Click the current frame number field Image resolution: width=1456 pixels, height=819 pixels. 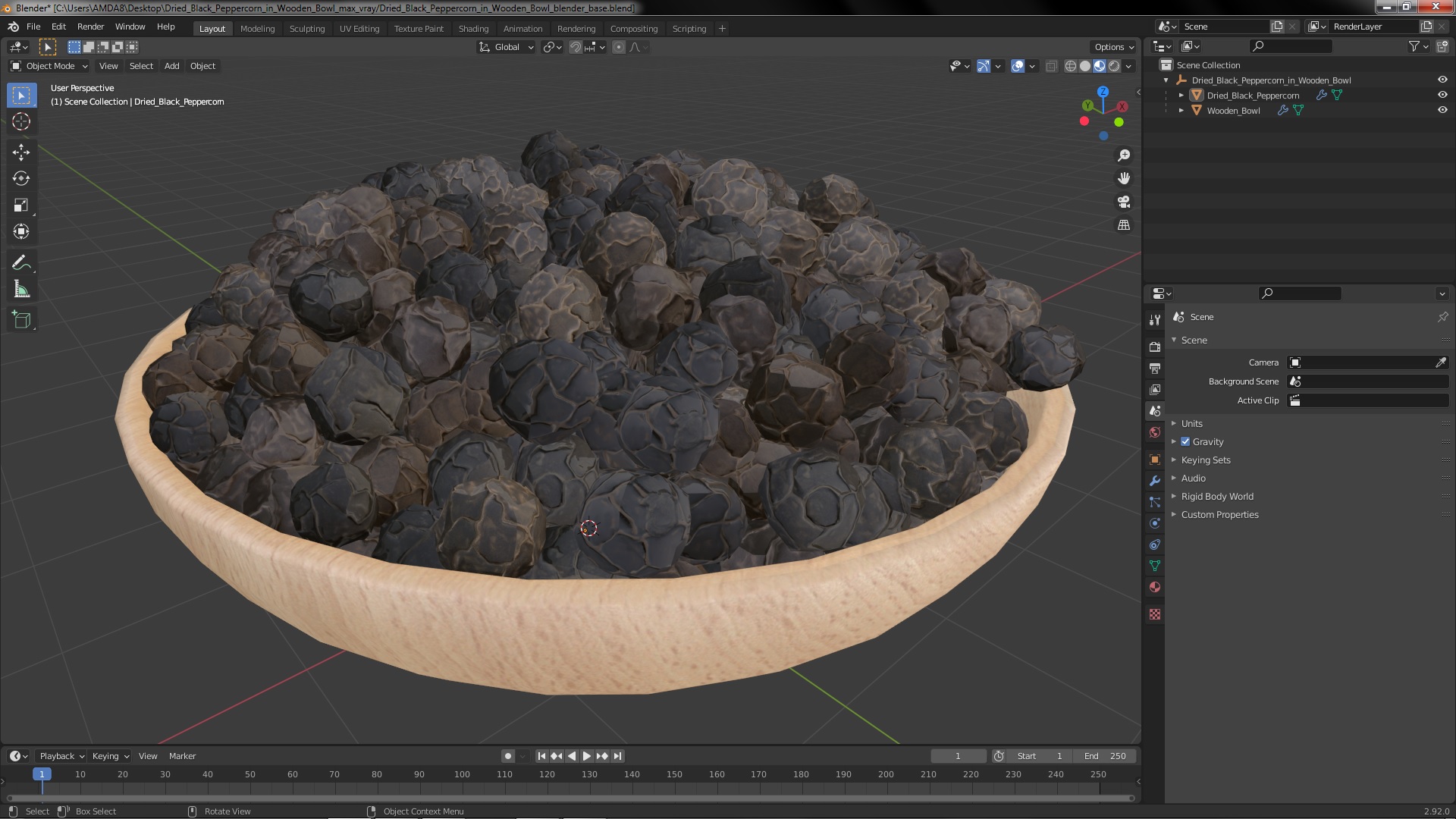[958, 756]
